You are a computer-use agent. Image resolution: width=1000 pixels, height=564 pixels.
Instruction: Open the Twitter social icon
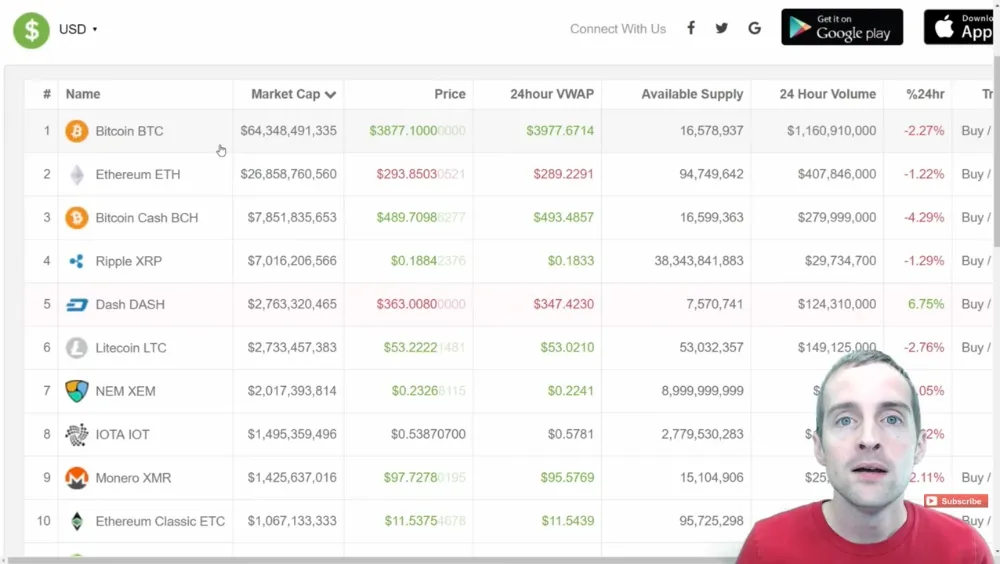click(x=721, y=28)
